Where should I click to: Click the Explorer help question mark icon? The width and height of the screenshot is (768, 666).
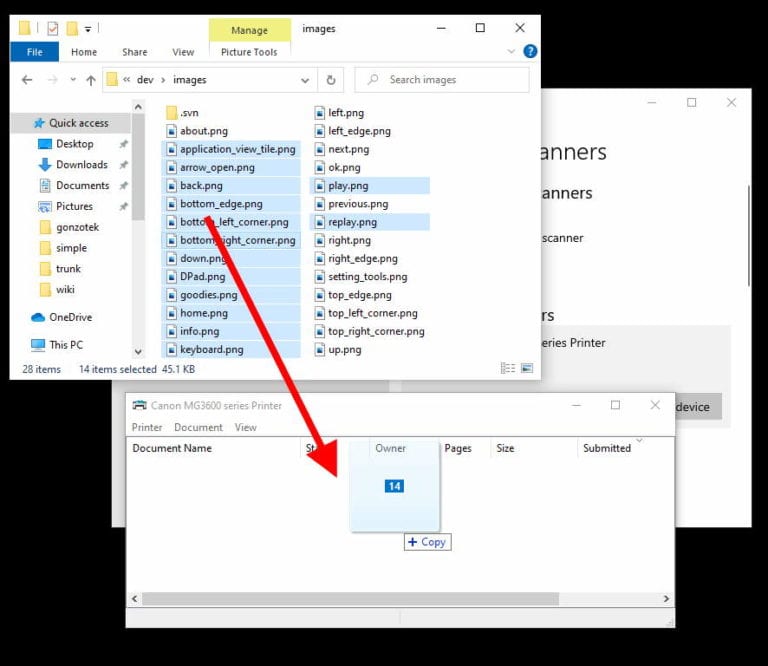pyautogui.click(x=530, y=51)
